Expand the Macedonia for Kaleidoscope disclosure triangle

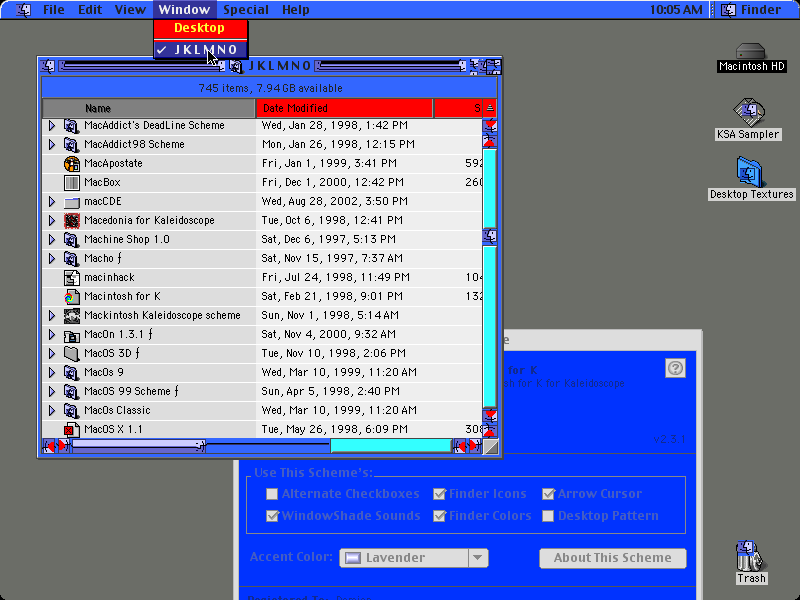pyautogui.click(x=52, y=220)
